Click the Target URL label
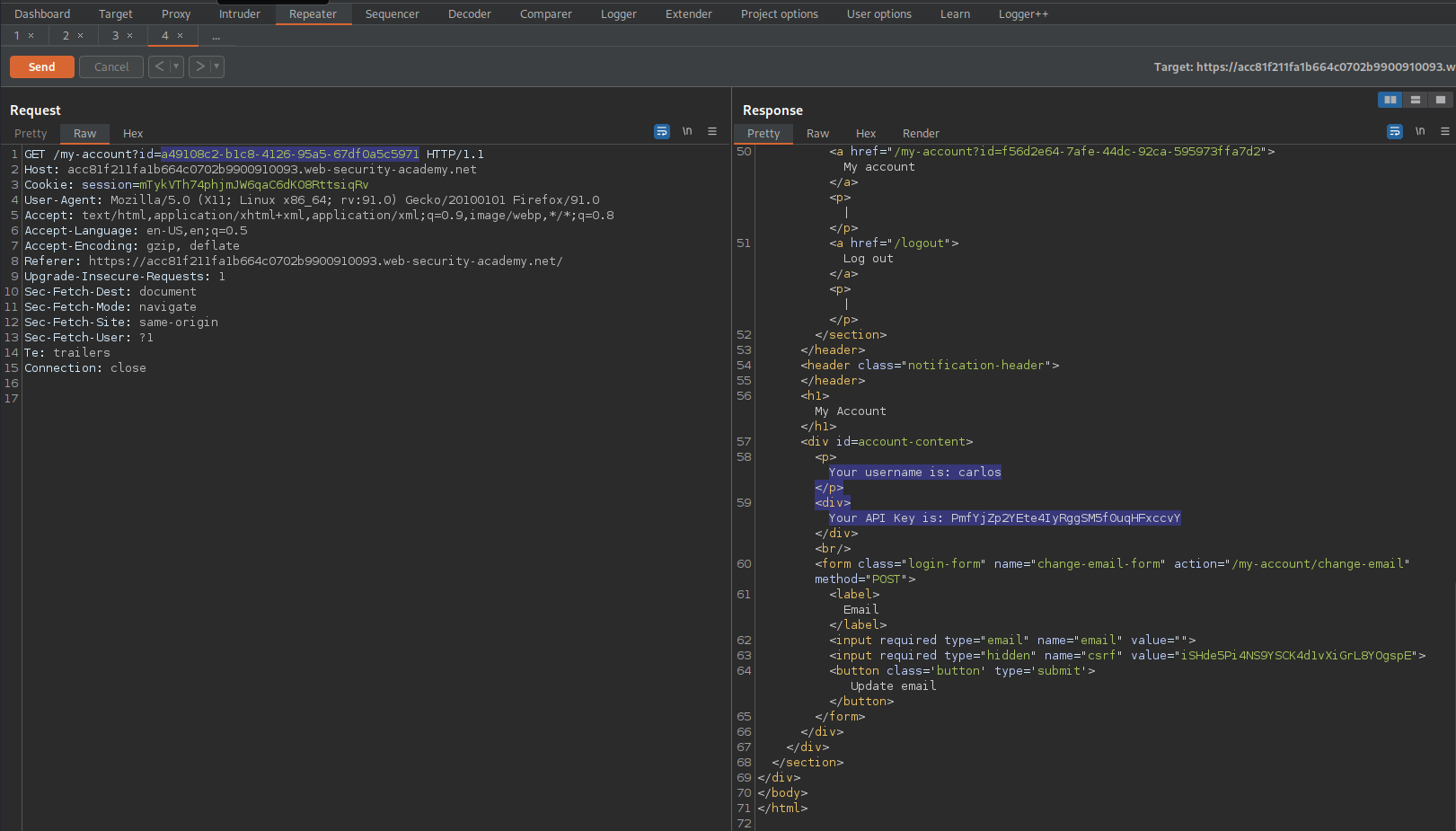The width and height of the screenshot is (1456, 831). 1304,66
